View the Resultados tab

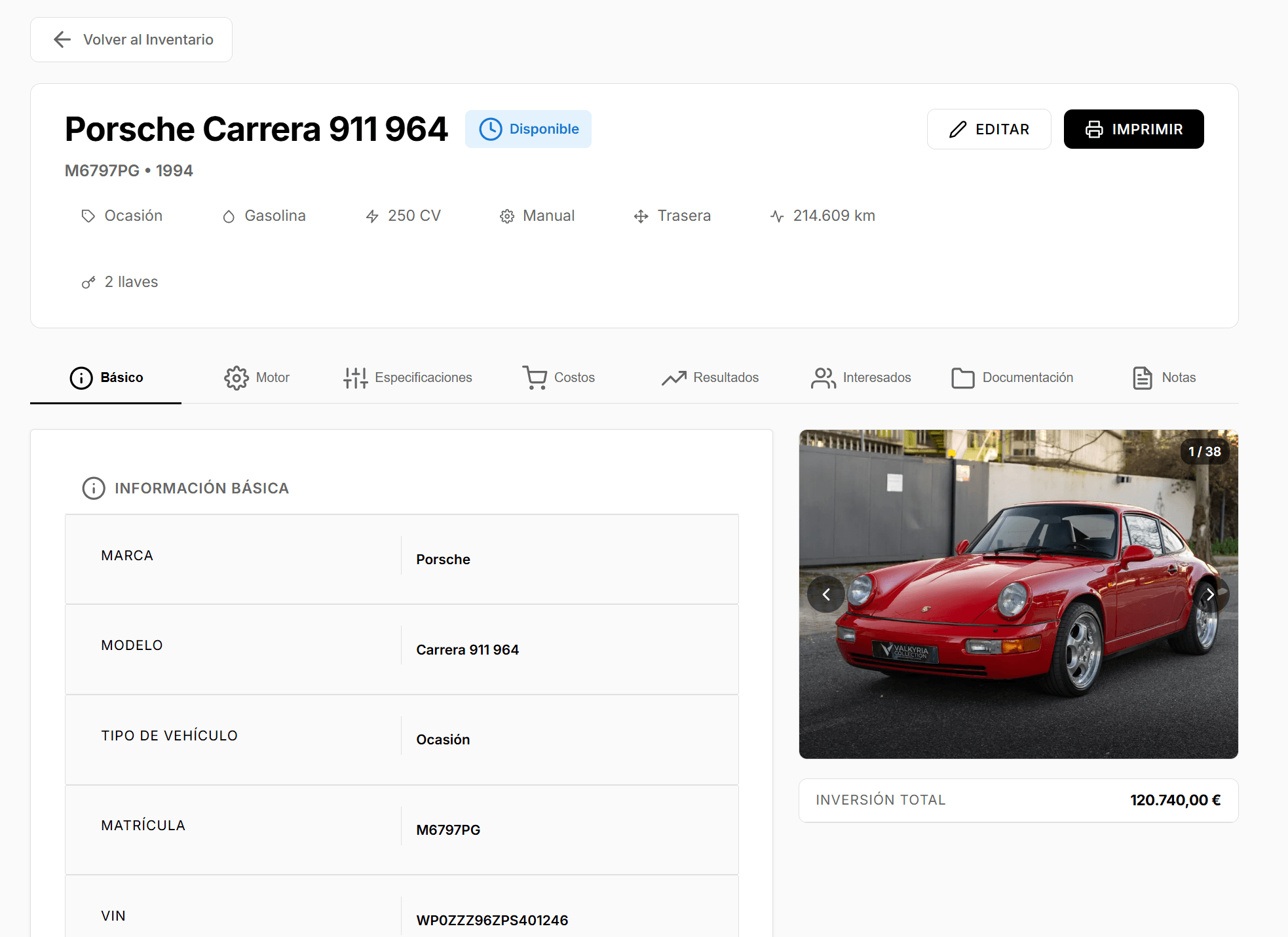710,378
